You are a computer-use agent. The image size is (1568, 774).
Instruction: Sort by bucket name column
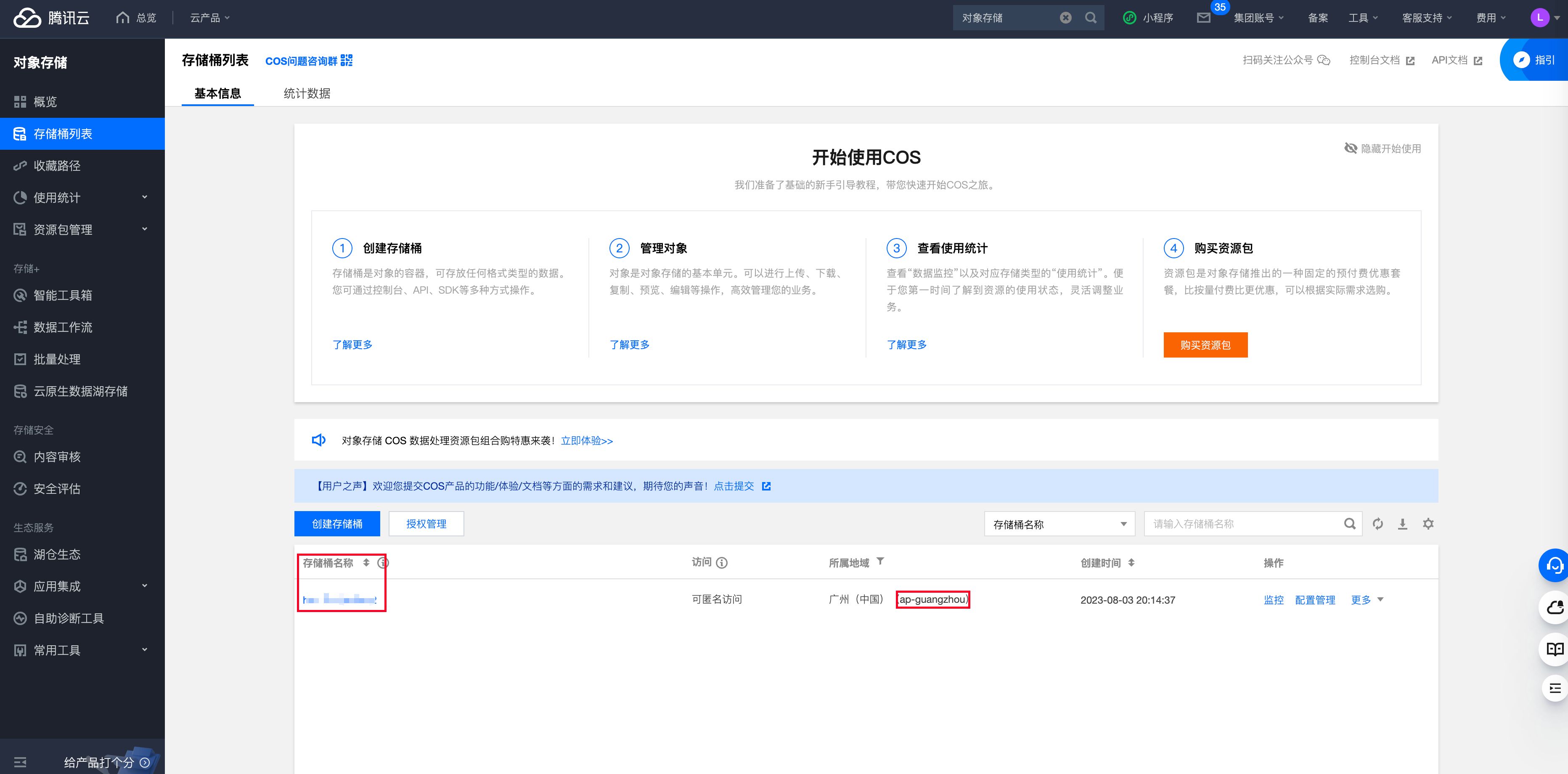point(366,563)
